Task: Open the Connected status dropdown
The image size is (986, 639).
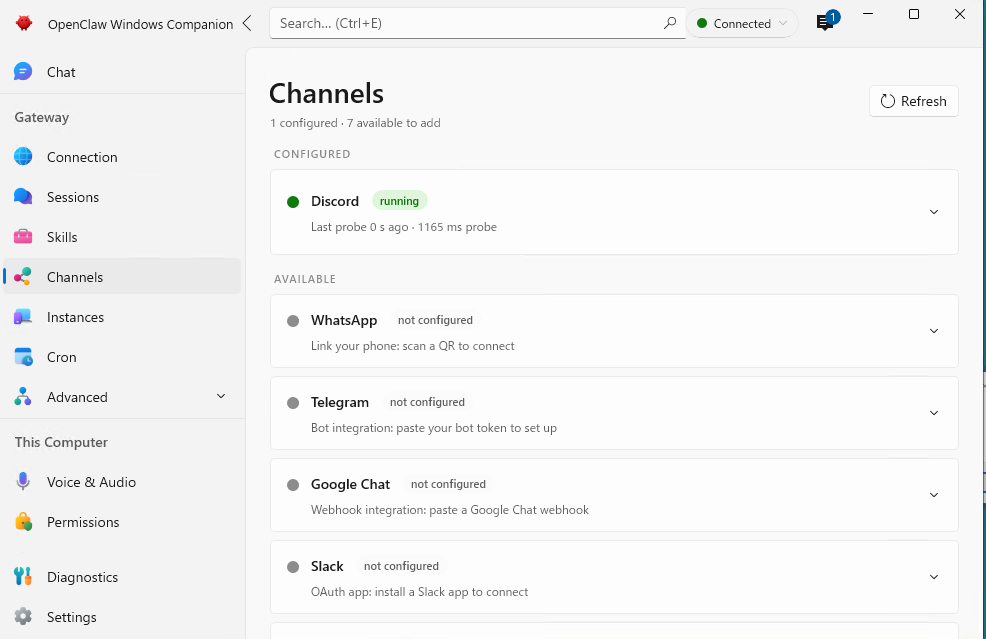Action: click(x=742, y=23)
